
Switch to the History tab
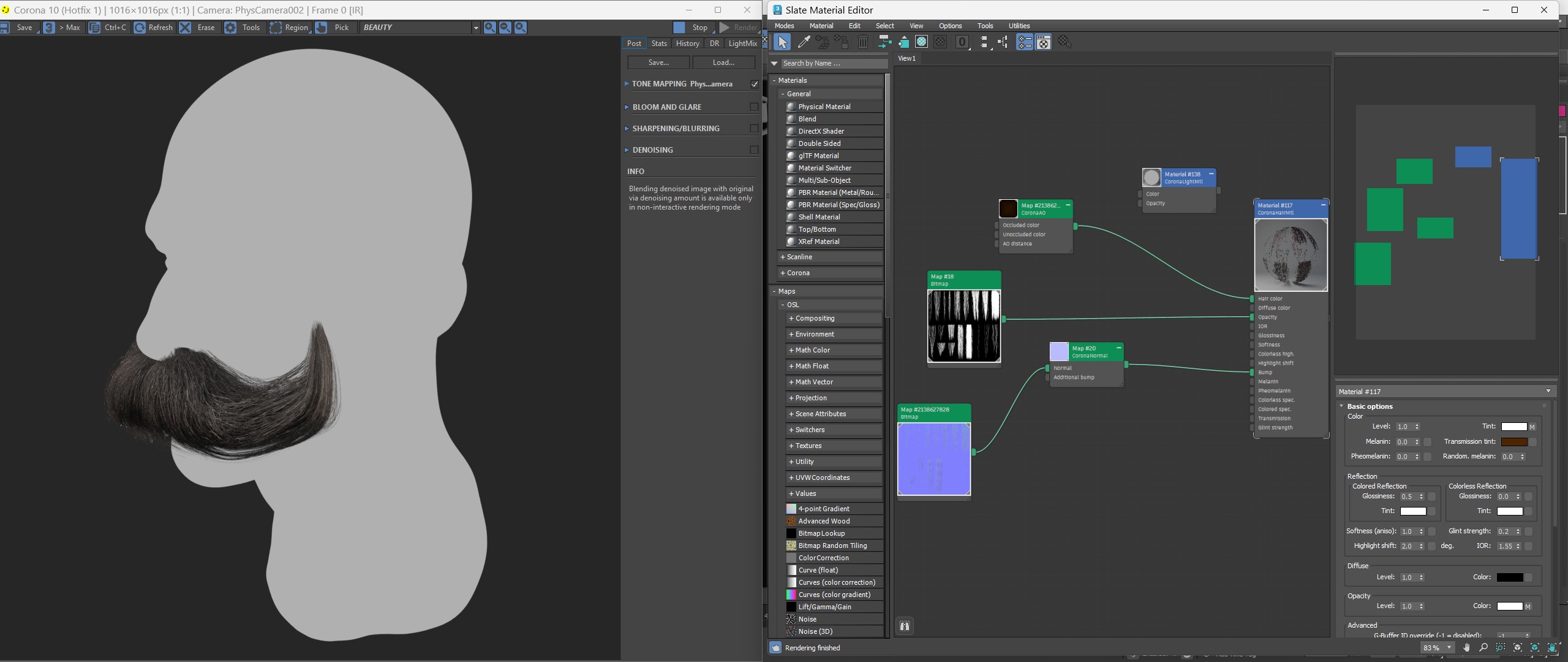point(687,44)
